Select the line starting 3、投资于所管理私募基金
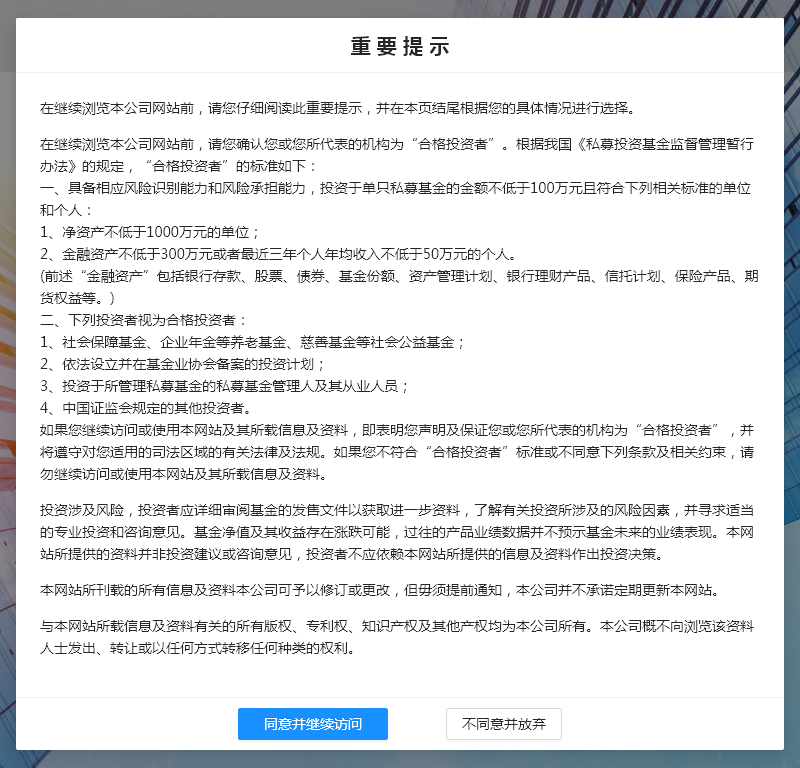 coord(224,386)
